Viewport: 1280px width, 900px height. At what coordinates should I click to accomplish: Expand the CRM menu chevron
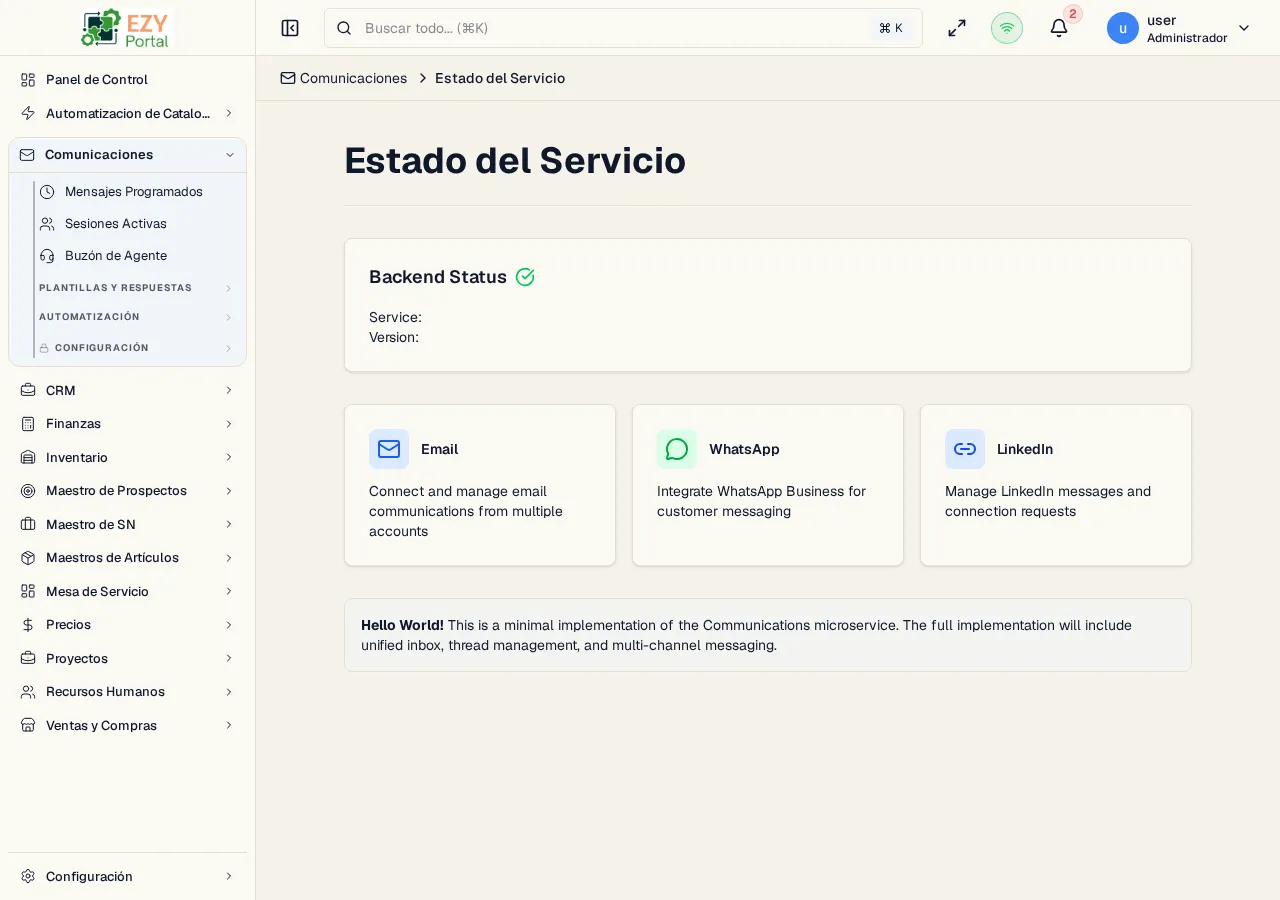(229, 390)
